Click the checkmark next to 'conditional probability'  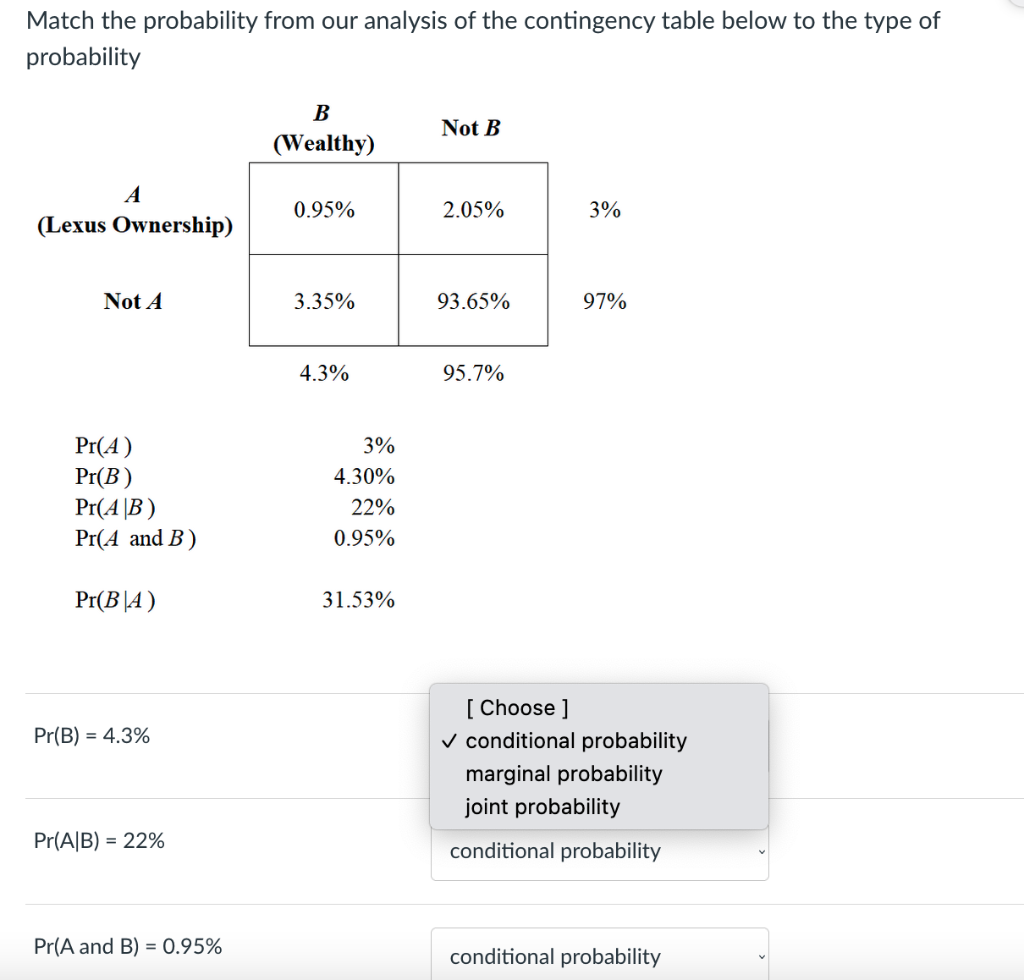(452, 741)
